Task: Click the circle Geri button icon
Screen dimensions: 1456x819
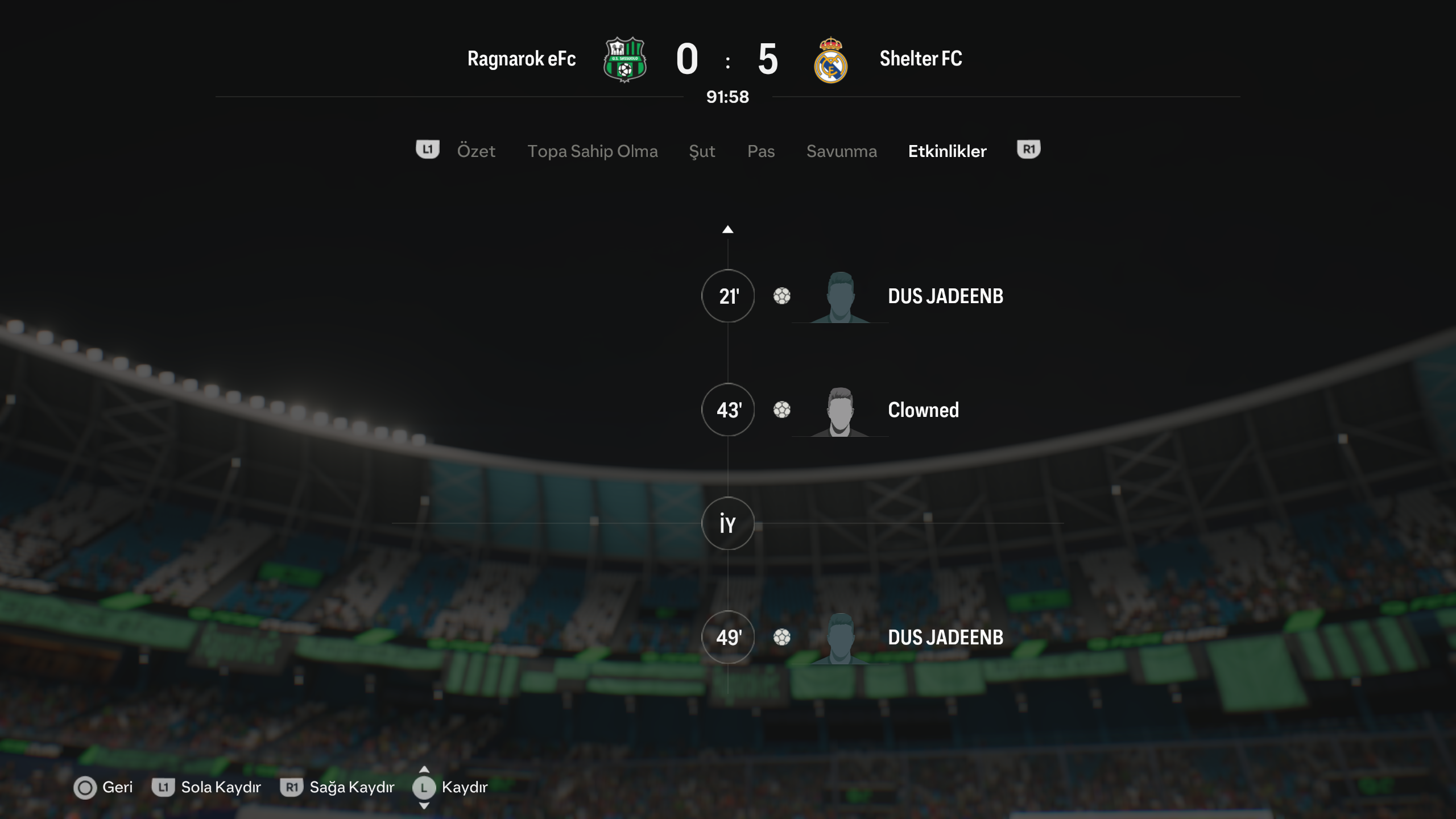Action: pyautogui.click(x=85, y=788)
